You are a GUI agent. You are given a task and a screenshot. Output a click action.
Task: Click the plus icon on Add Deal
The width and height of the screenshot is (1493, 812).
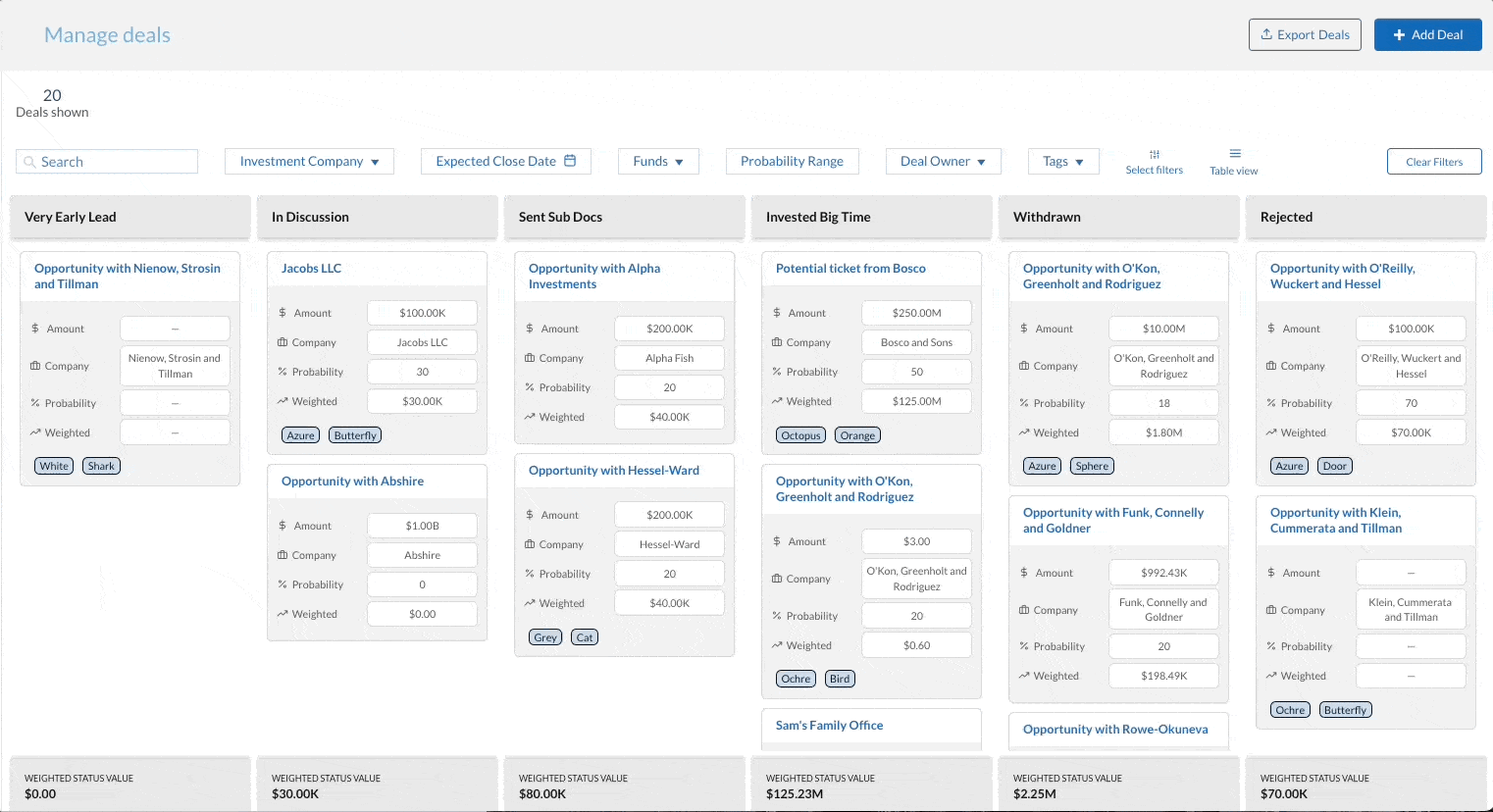(x=1399, y=34)
